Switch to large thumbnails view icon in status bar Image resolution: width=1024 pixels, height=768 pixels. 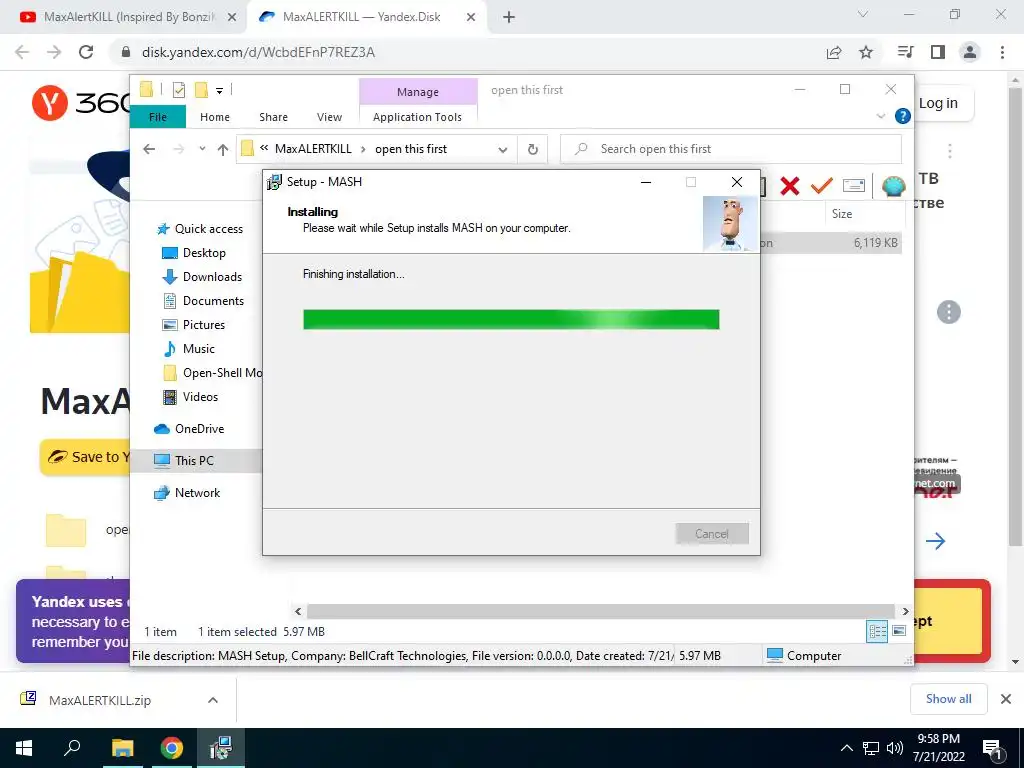(x=899, y=631)
